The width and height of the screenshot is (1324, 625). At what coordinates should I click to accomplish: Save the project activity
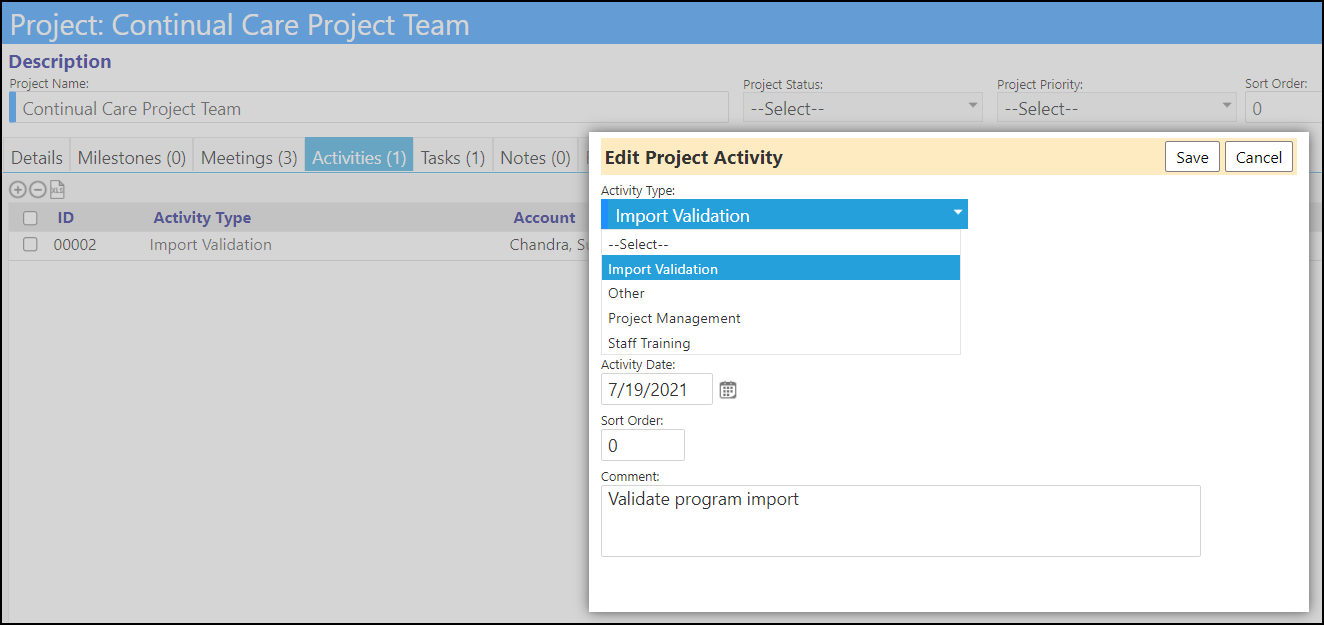[1192, 157]
